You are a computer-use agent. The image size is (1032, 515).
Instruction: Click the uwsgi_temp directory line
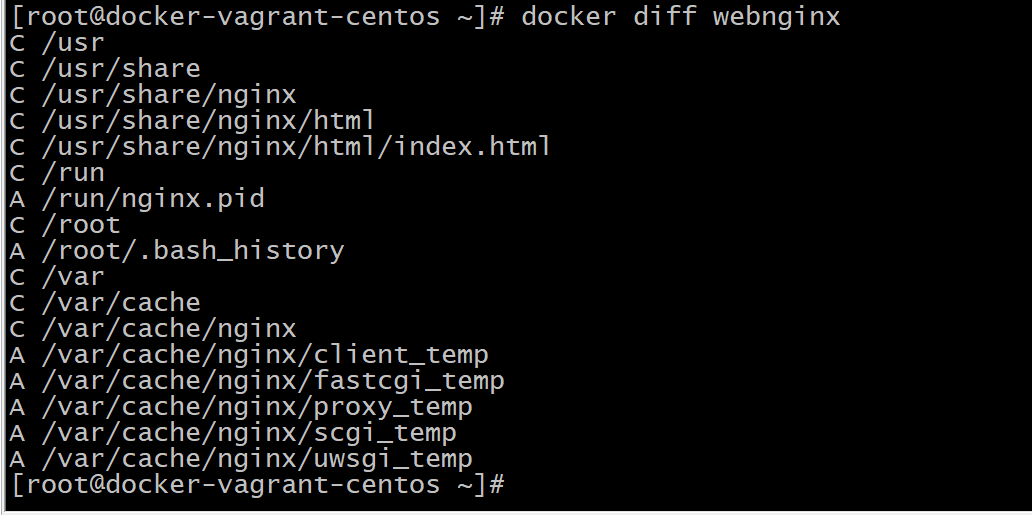(241, 459)
